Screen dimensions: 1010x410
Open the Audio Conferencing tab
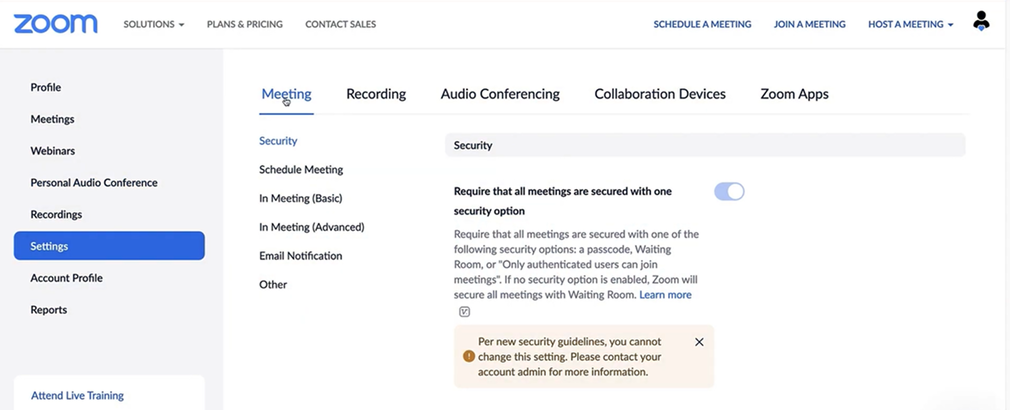pyautogui.click(x=500, y=94)
